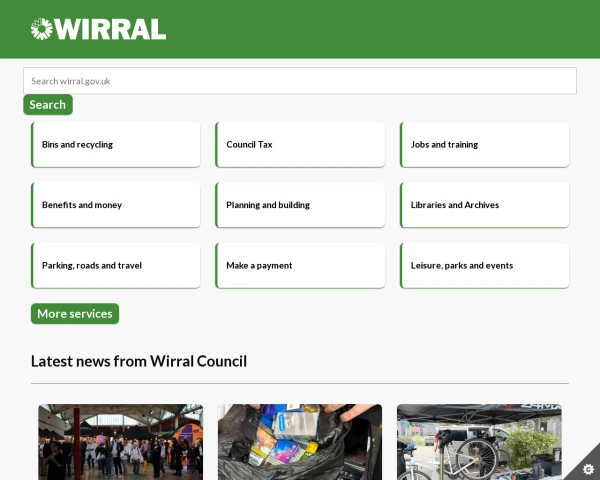Open Bins and recycling service
This screenshot has height=480, width=600.
116,145
